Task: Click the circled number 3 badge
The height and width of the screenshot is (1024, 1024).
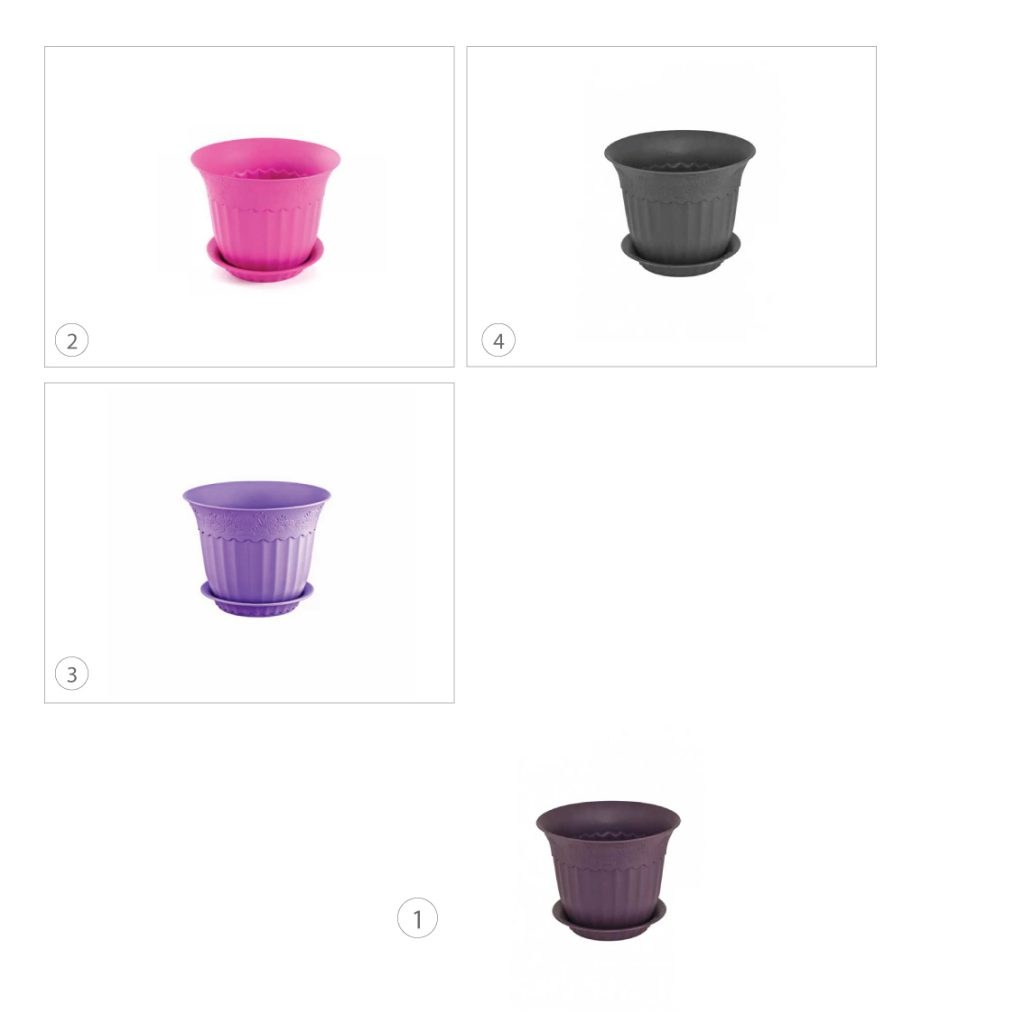Action: pos(72,673)
